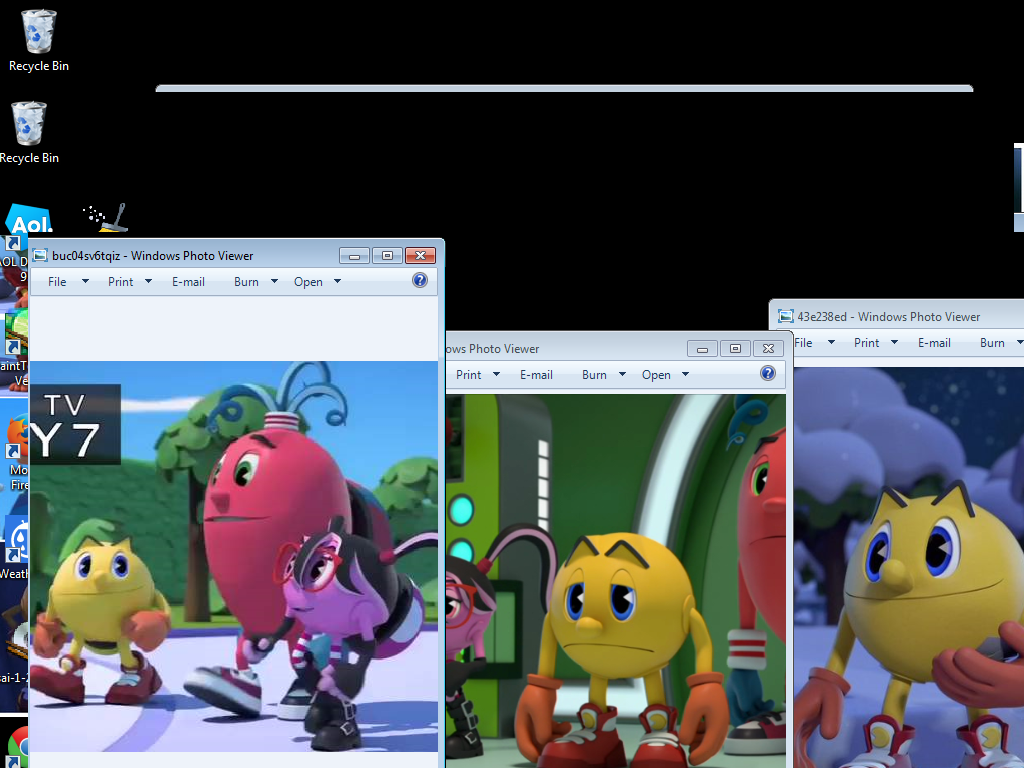Expand the Burn arrow in buc04sv6tqiz window

tap(274, 281)
